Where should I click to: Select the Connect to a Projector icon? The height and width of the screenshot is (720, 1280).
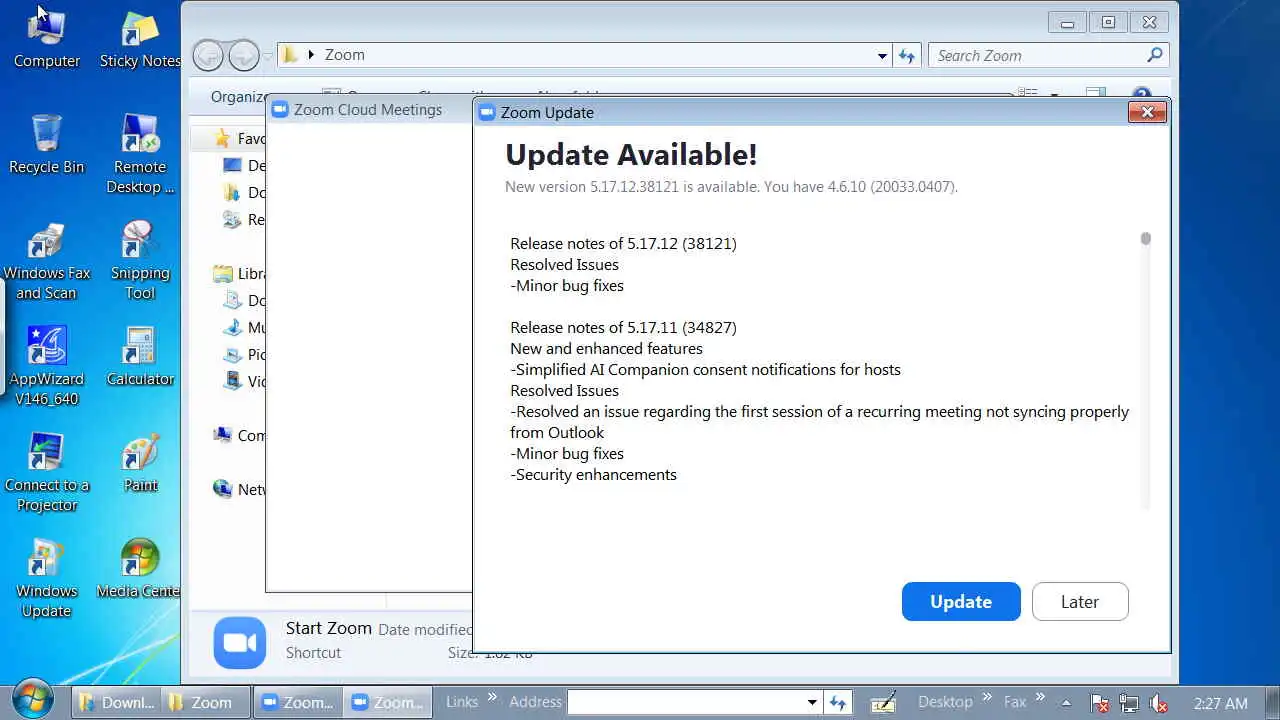(x=46, y=474)
